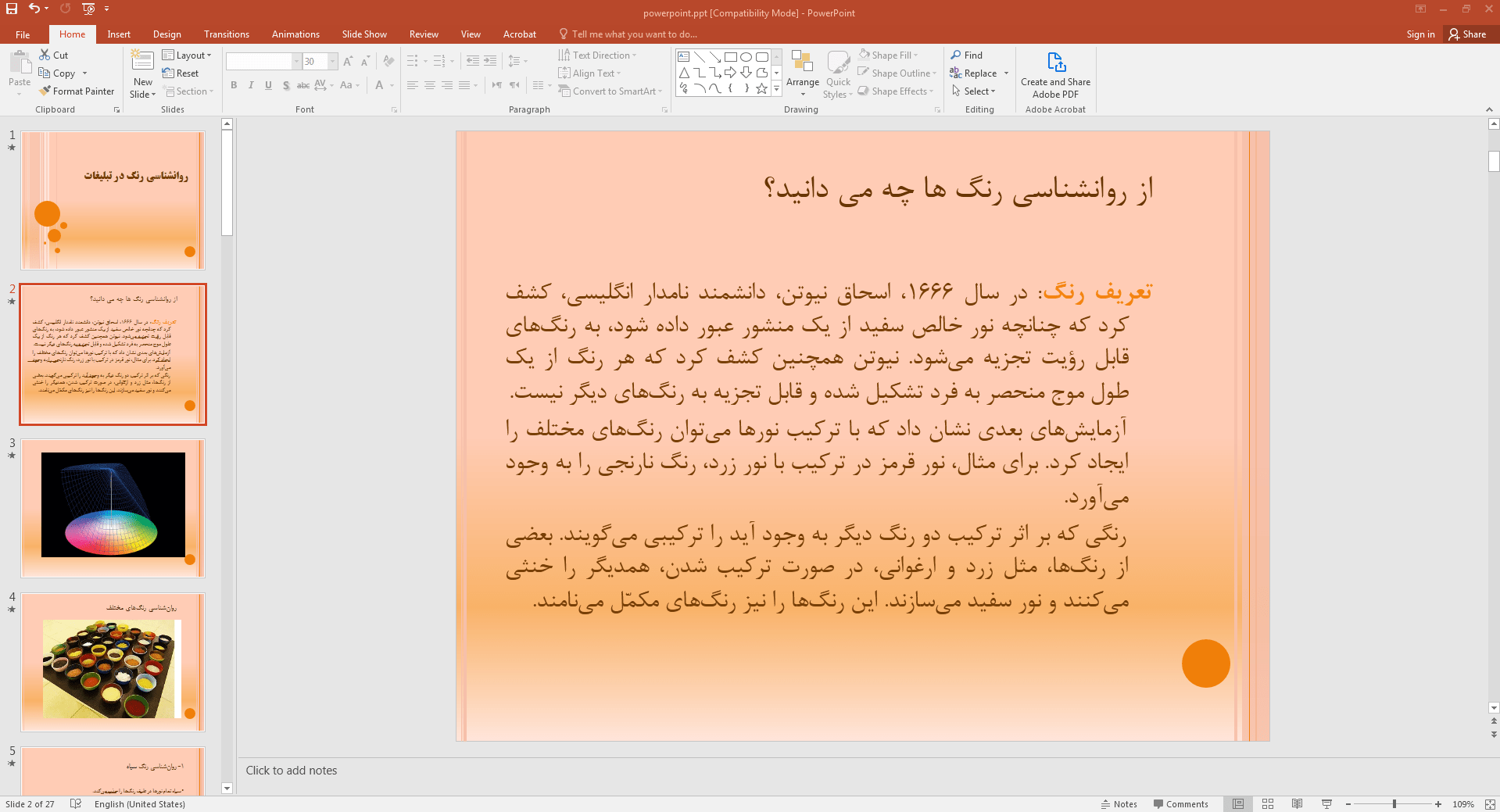The width and height of the screenshot is (1500, 812).
Task: Select slide 3 thumbnail with color wheel
Action: 113,508
